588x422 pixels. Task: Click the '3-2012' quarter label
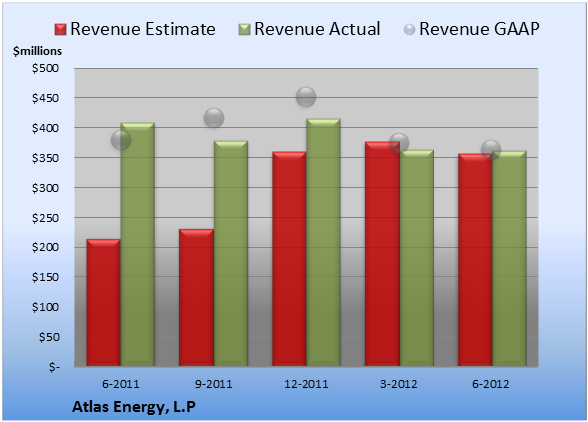point(399,384)
